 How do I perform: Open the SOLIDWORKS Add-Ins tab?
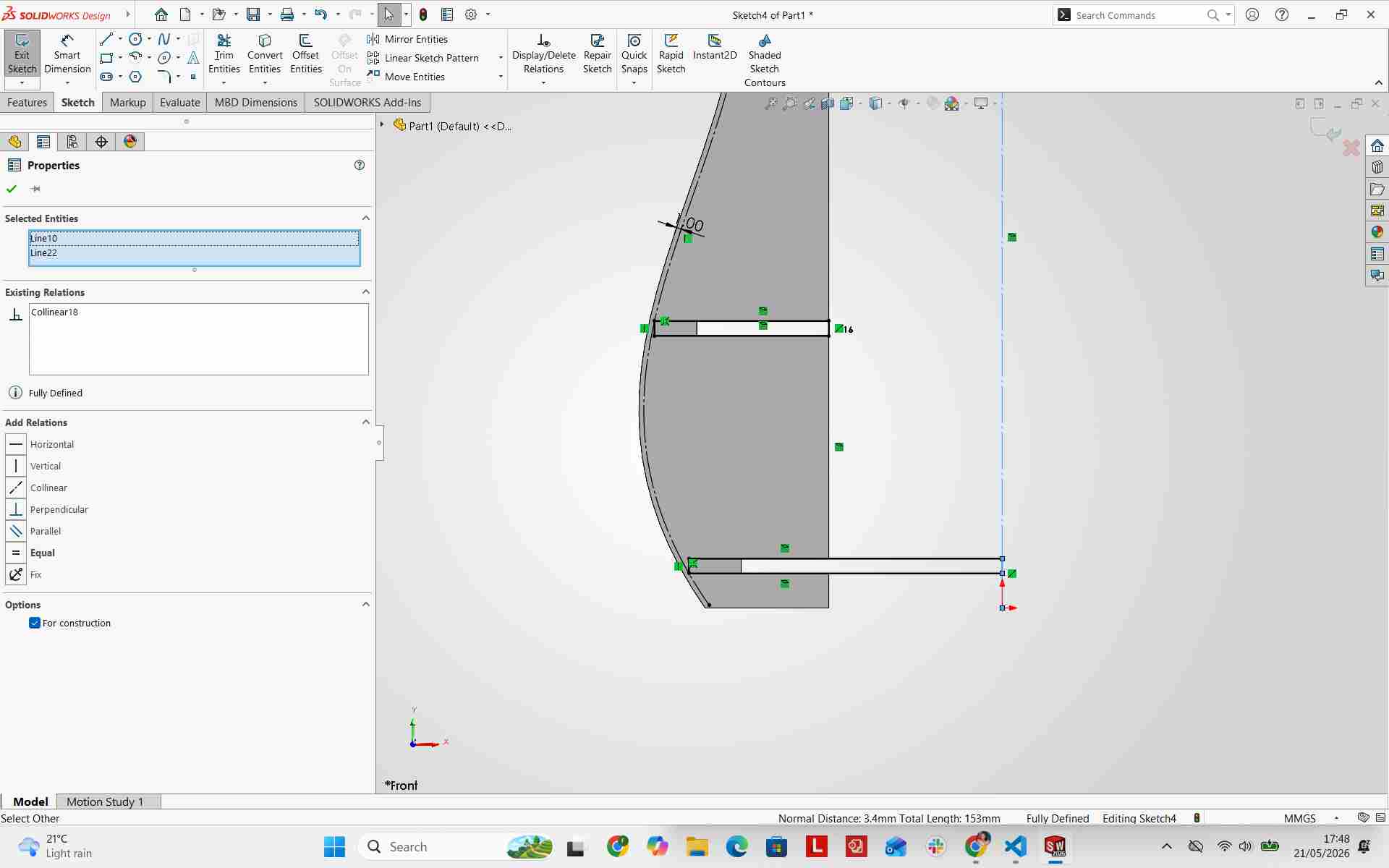pos(368,102)
